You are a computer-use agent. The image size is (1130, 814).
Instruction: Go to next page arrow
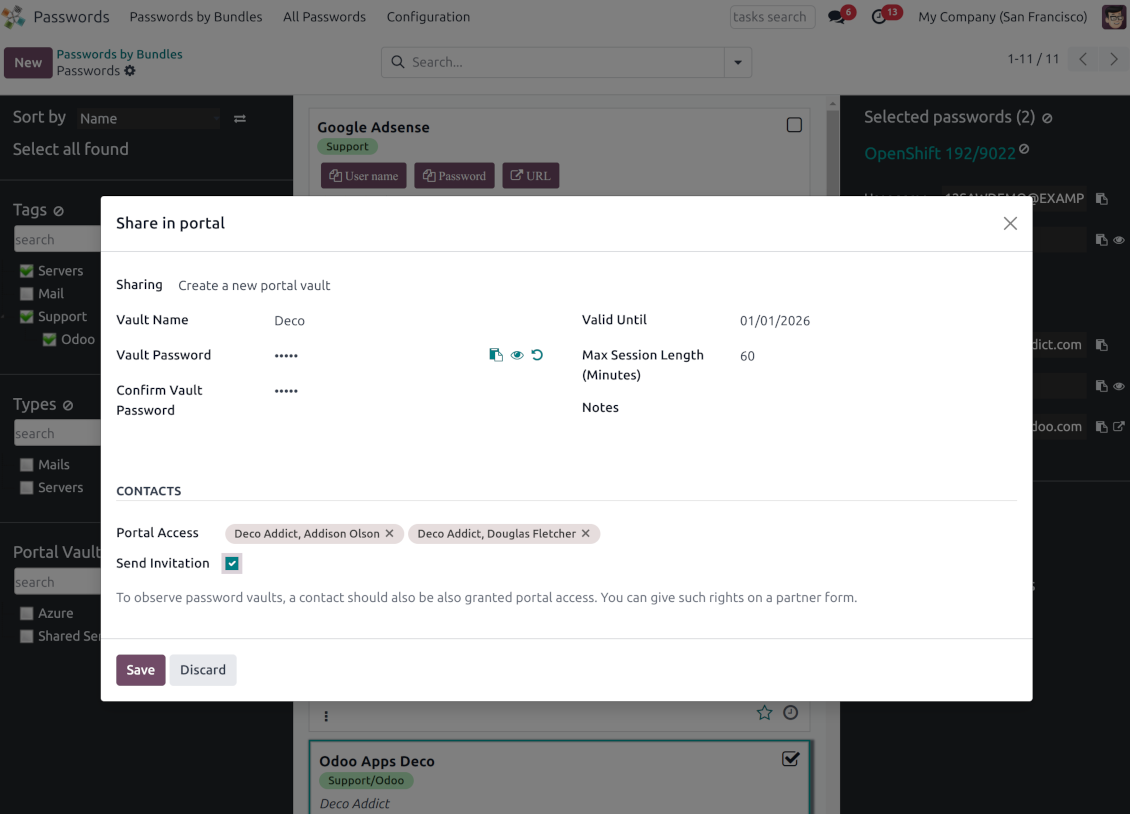pyautogui.click(x=1113, y=59)
